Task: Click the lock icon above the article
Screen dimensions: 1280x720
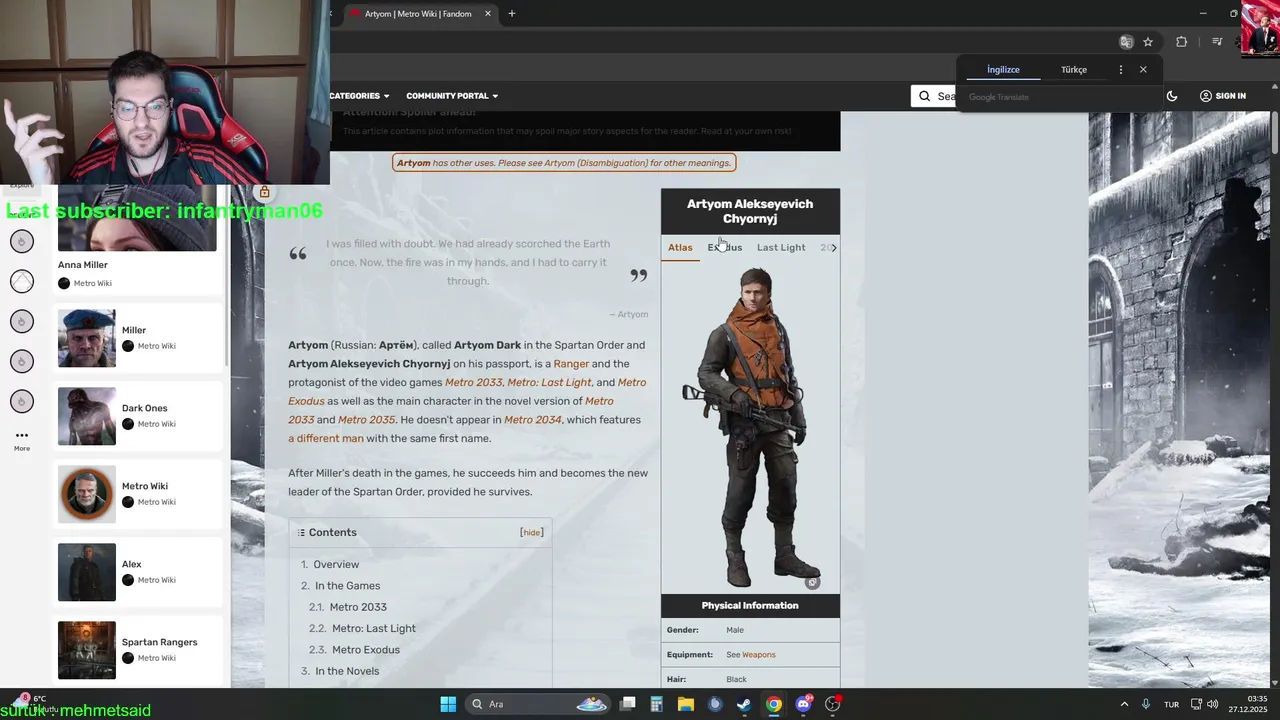Action: point(264,192)
